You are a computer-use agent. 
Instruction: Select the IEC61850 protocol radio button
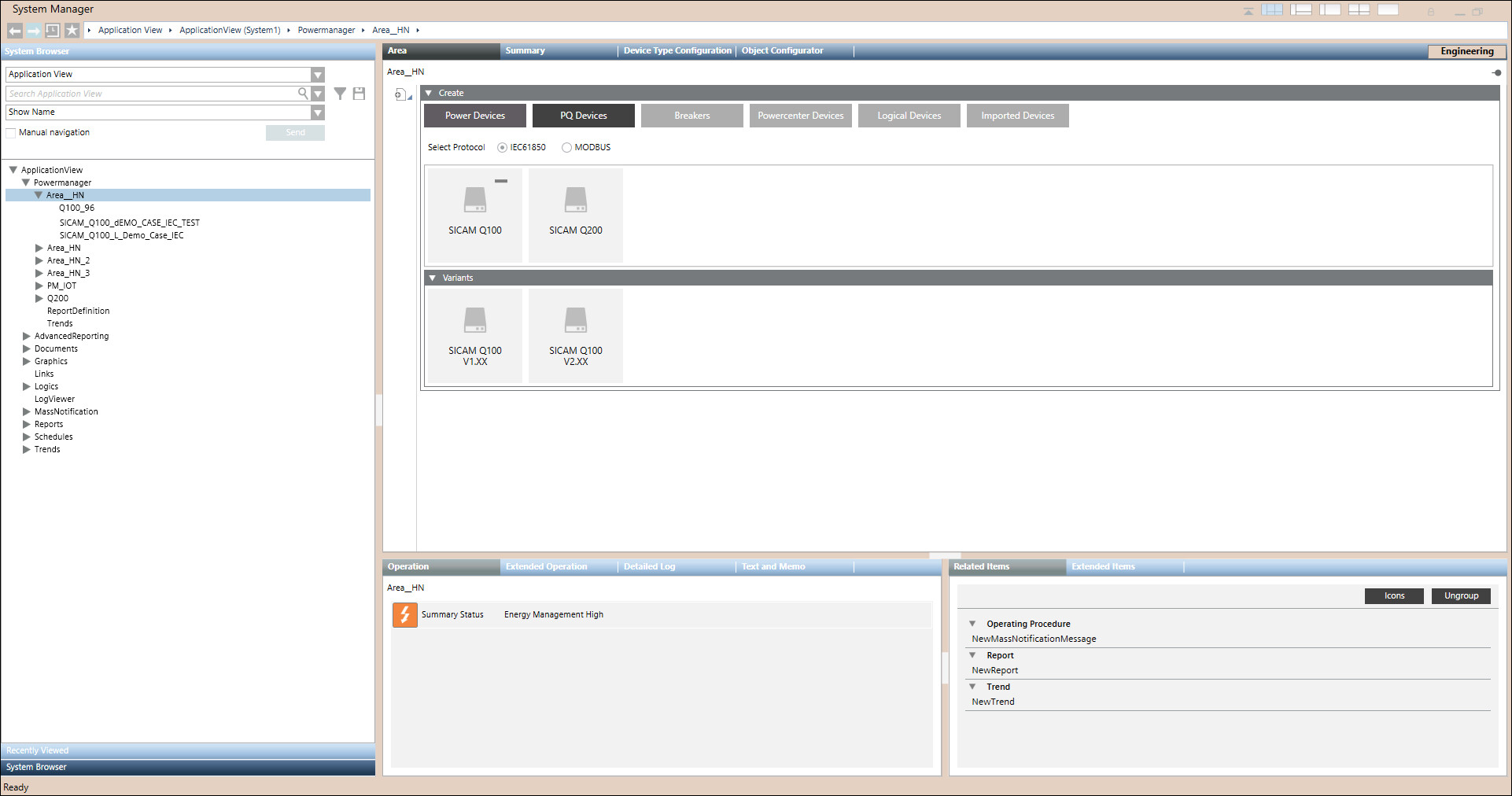point(502,148)
